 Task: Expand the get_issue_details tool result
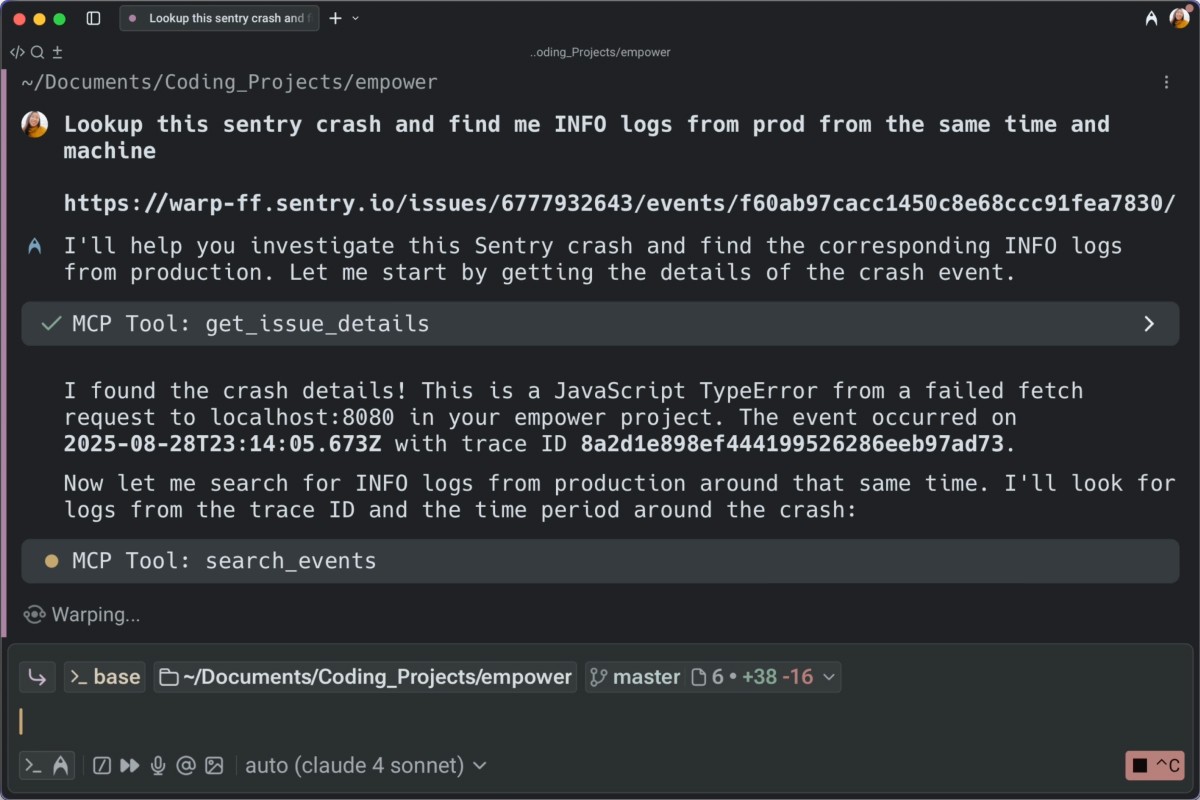point(1149,324)
